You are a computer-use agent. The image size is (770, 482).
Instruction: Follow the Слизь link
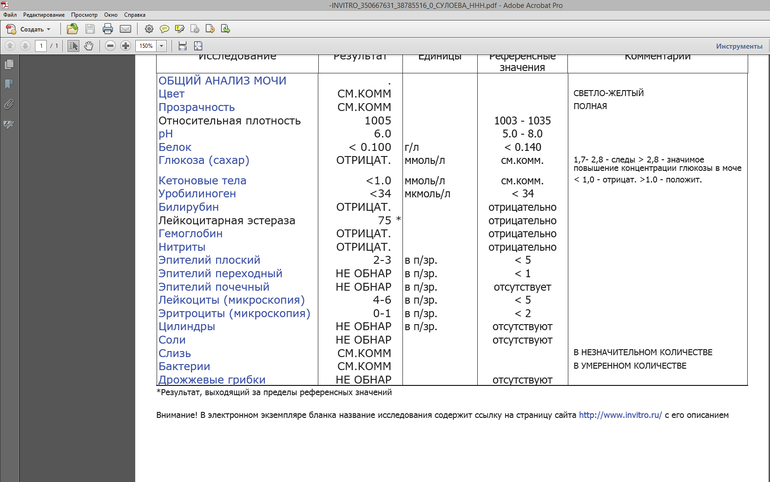[x=174, y=353]
